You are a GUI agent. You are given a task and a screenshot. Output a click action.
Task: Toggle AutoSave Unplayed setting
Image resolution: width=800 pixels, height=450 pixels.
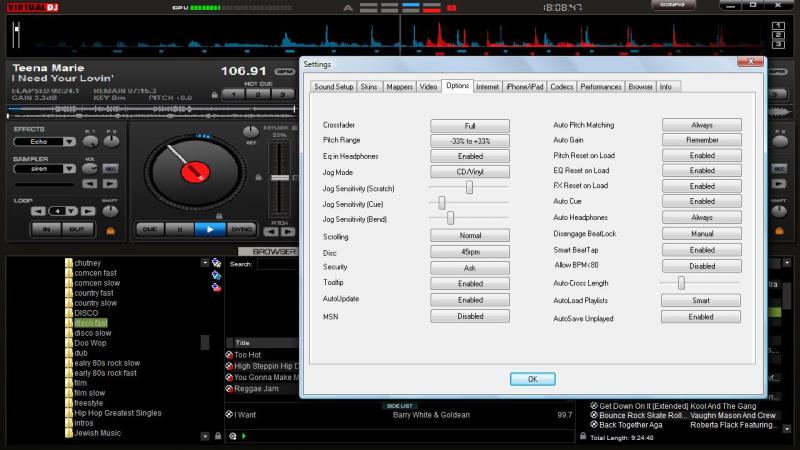point(701,317)
